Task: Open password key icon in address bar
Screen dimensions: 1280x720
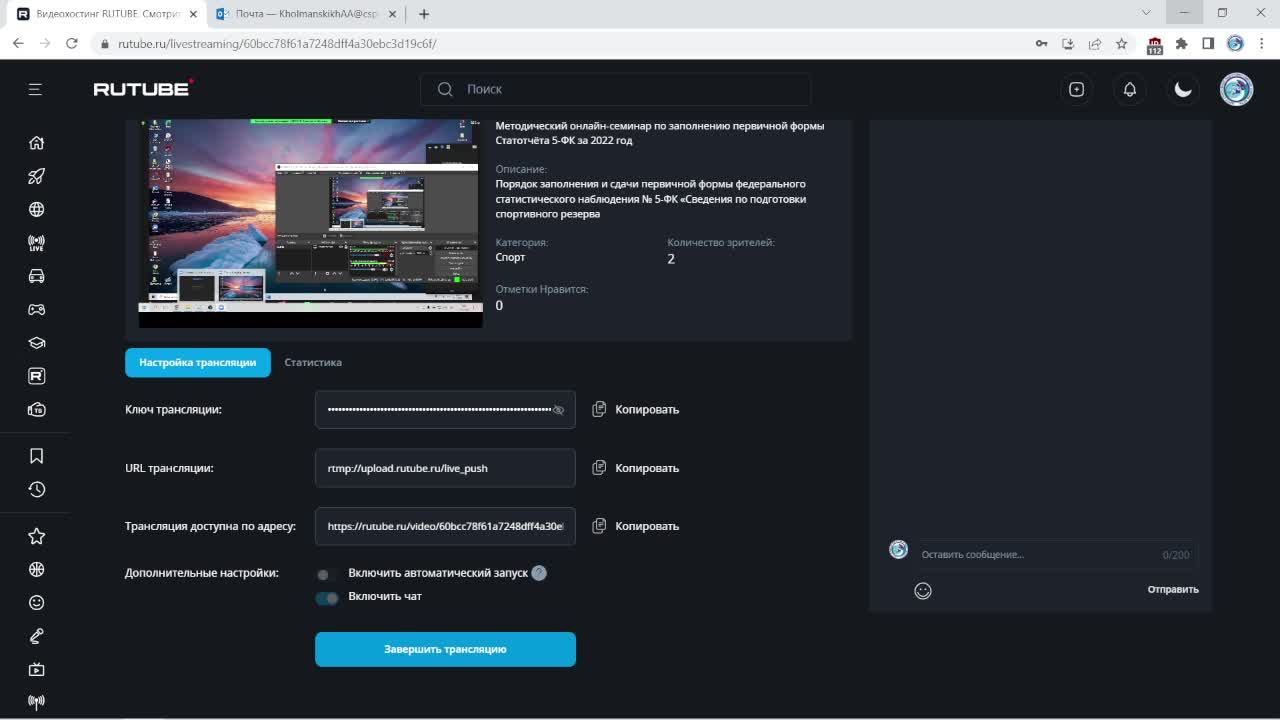Action: tap(1041, 44)
